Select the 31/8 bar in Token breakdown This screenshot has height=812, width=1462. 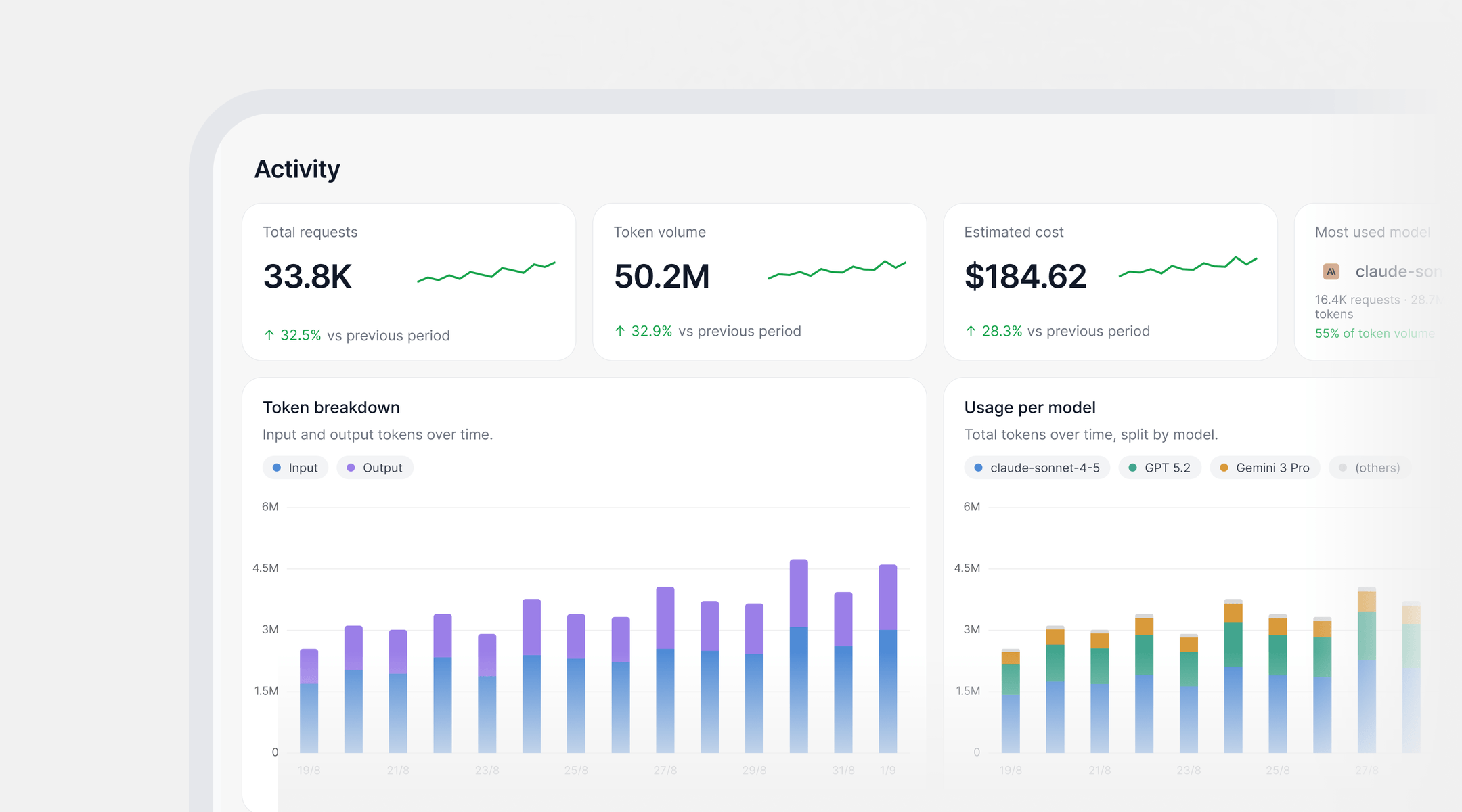(843, 673)
